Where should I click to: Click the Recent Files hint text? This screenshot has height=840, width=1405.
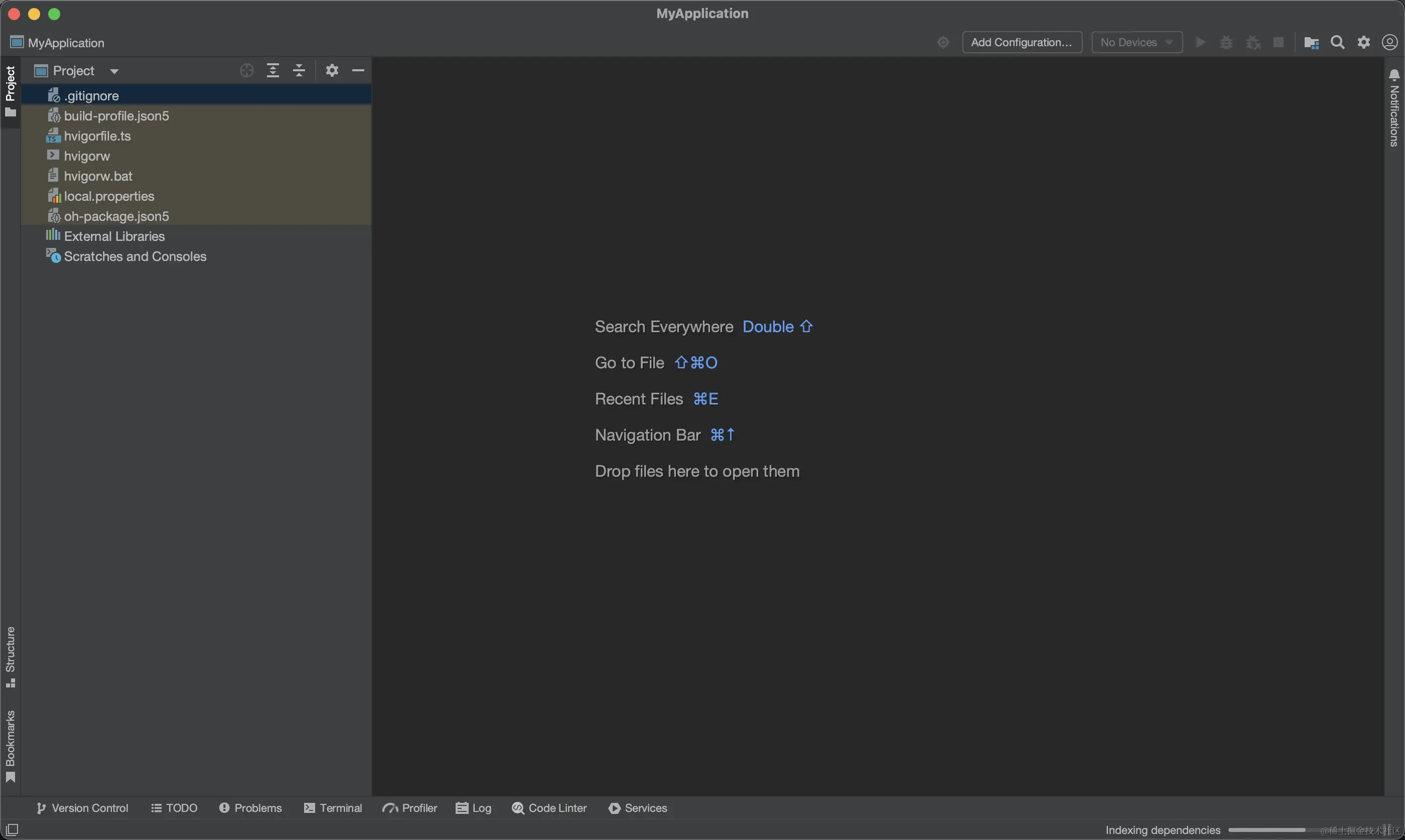639,399
